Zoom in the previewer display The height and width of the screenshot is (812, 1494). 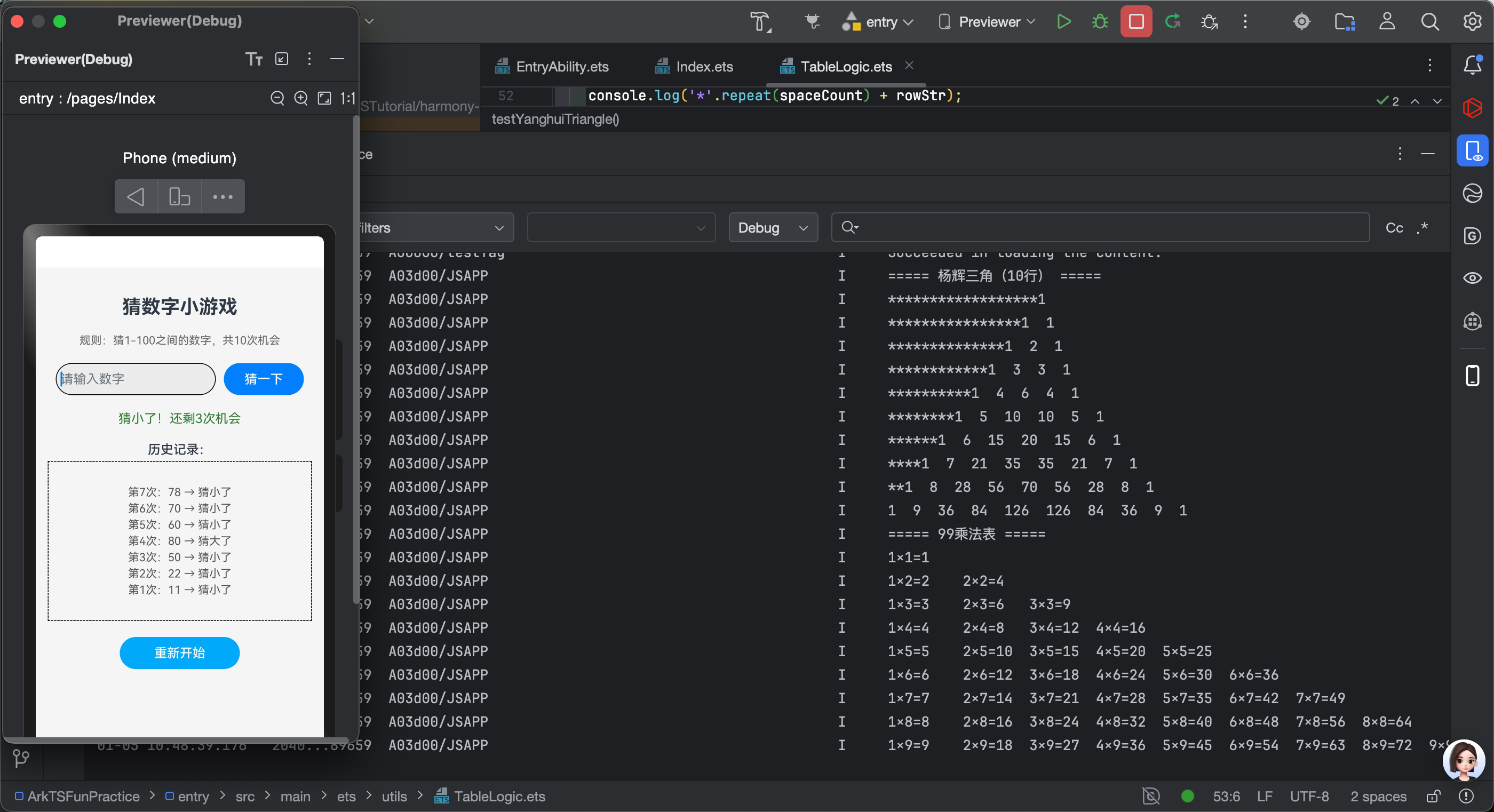300,98
